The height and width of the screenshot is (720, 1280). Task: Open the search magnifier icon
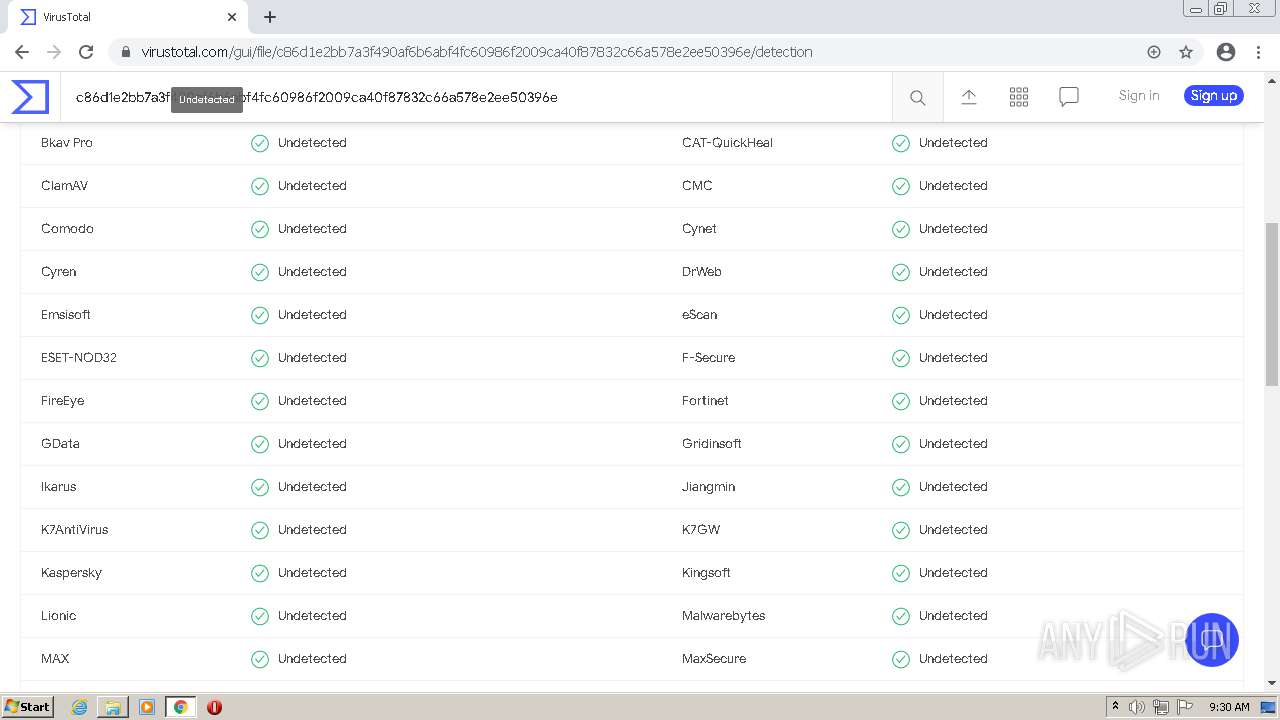(917, 97)
